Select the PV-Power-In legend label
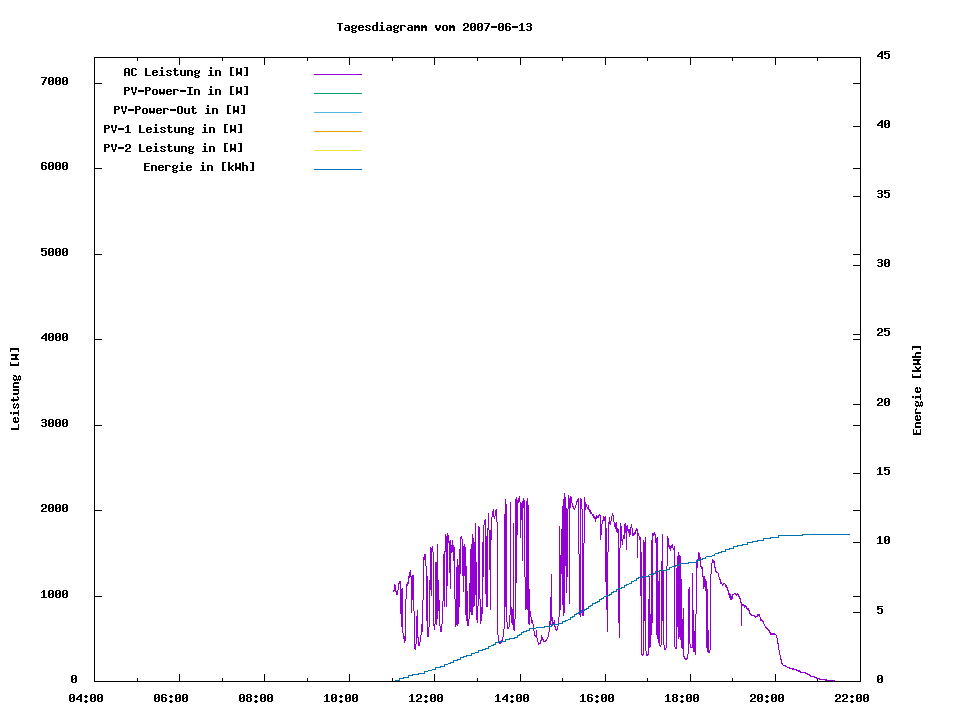The height and width of the screenshot is (720, 960). click(x=186, y=91)
